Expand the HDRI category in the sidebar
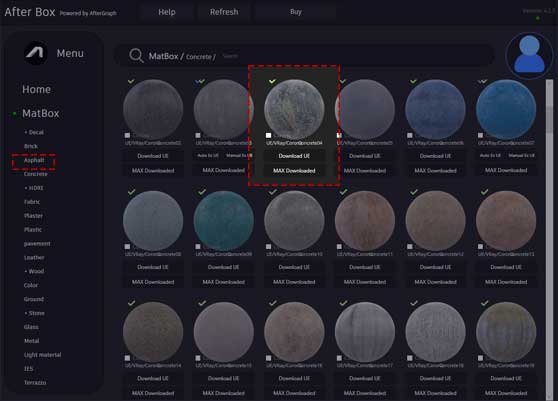 click(x=34, y=188)
